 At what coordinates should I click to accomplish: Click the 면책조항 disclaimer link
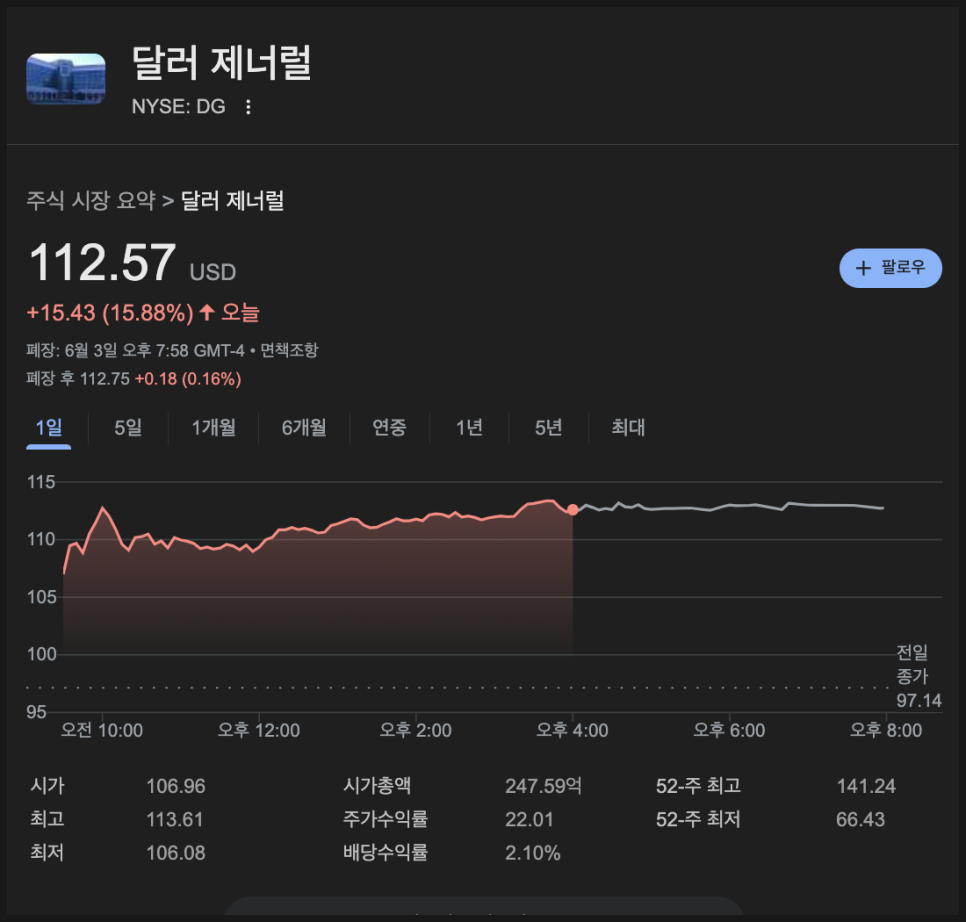click(289, 350)
